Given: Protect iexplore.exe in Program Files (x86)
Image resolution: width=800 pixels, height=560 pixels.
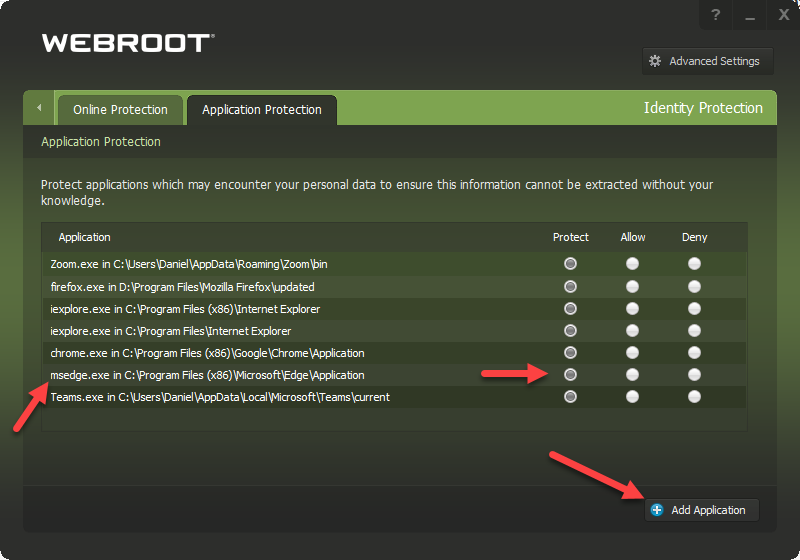Looking at the screenshot, I should [570, 309].
